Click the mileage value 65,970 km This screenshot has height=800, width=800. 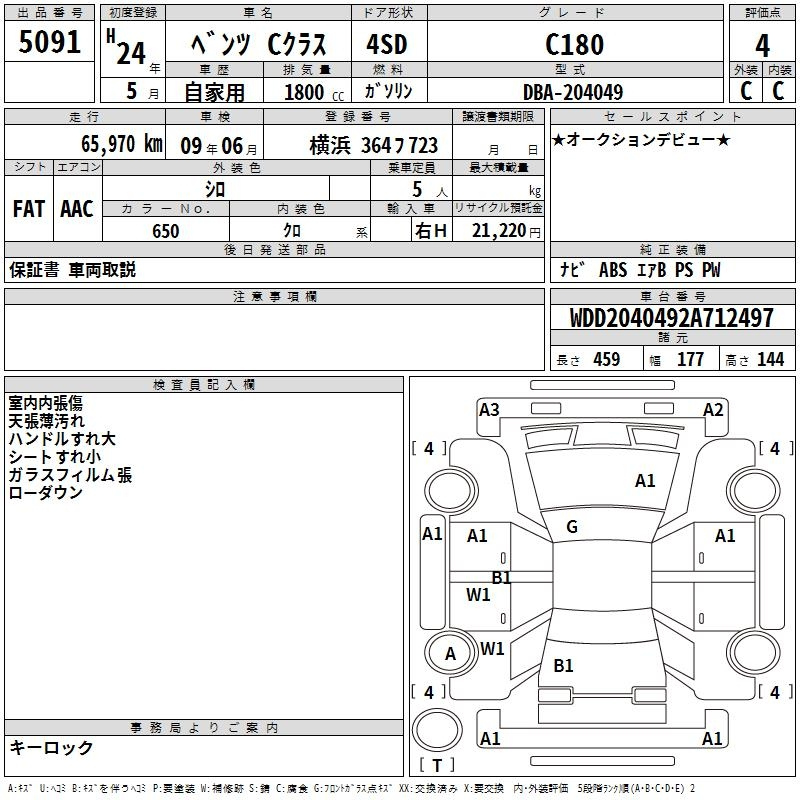click(122, 144)
